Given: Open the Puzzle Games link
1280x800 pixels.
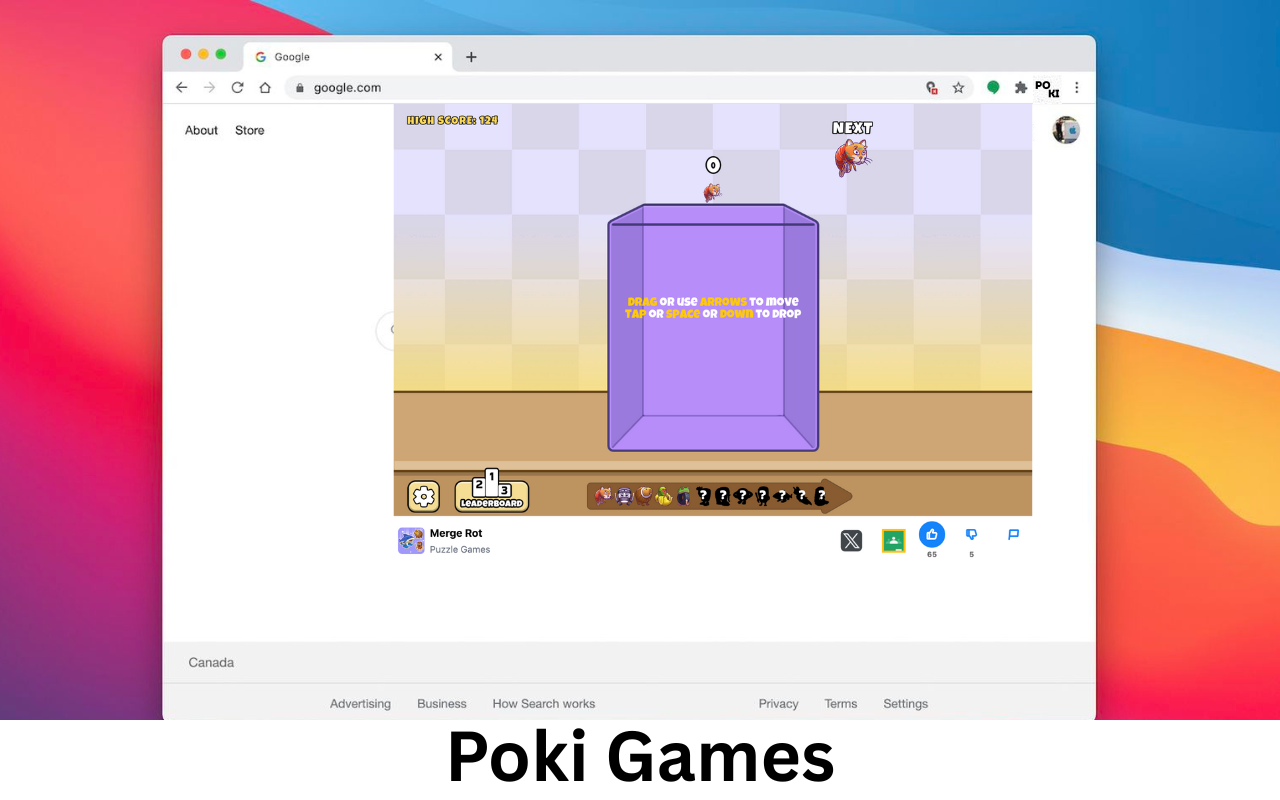Looking at the screenshot, I should (x=460, y=548).
